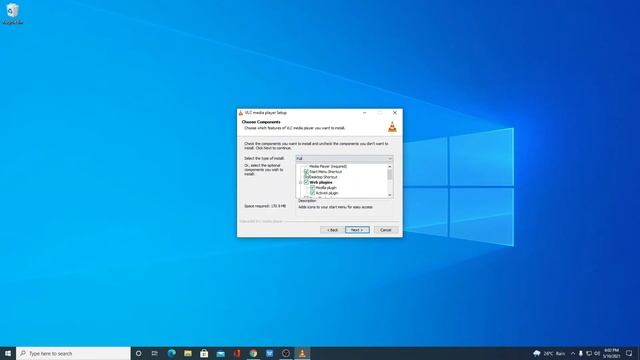Viewport: 640px width, 360px height.
Task: Open Task View from the taskbar
Action: [155, 353]
